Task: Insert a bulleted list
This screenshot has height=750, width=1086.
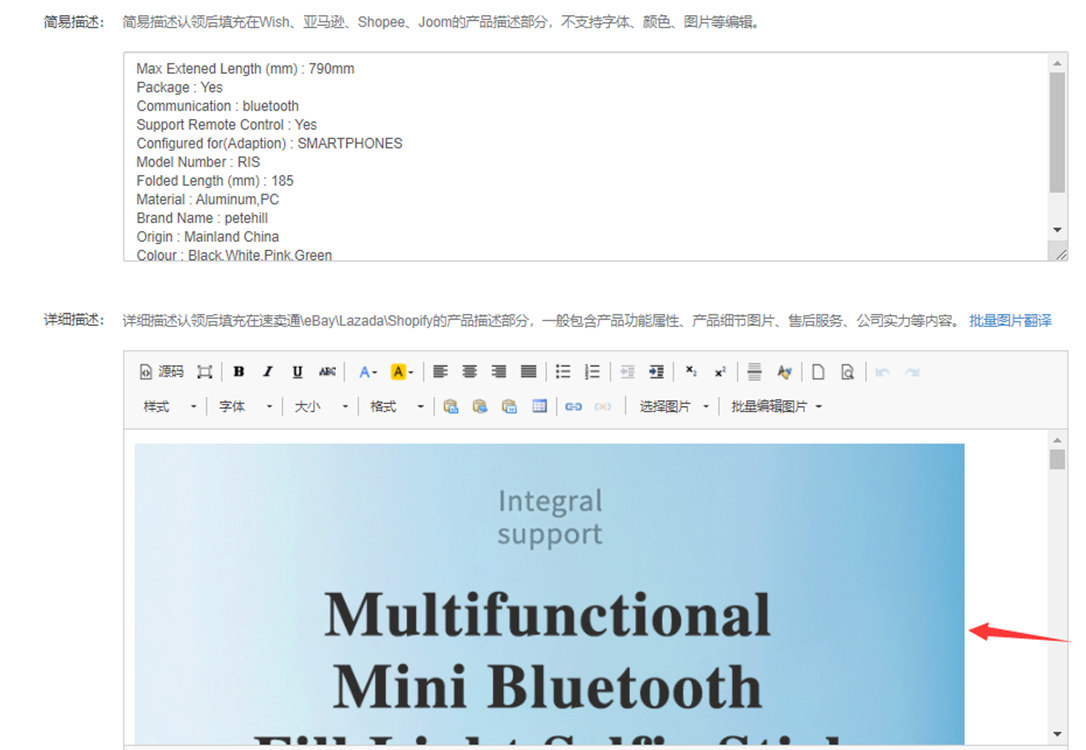Action: point(563,372)
